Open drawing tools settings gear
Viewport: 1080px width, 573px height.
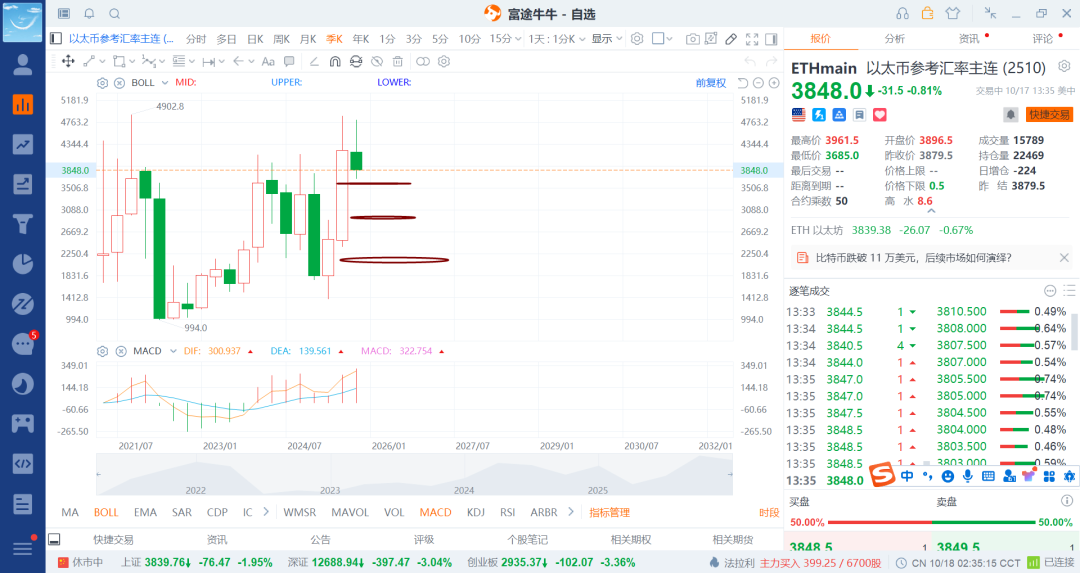(444, 61)
